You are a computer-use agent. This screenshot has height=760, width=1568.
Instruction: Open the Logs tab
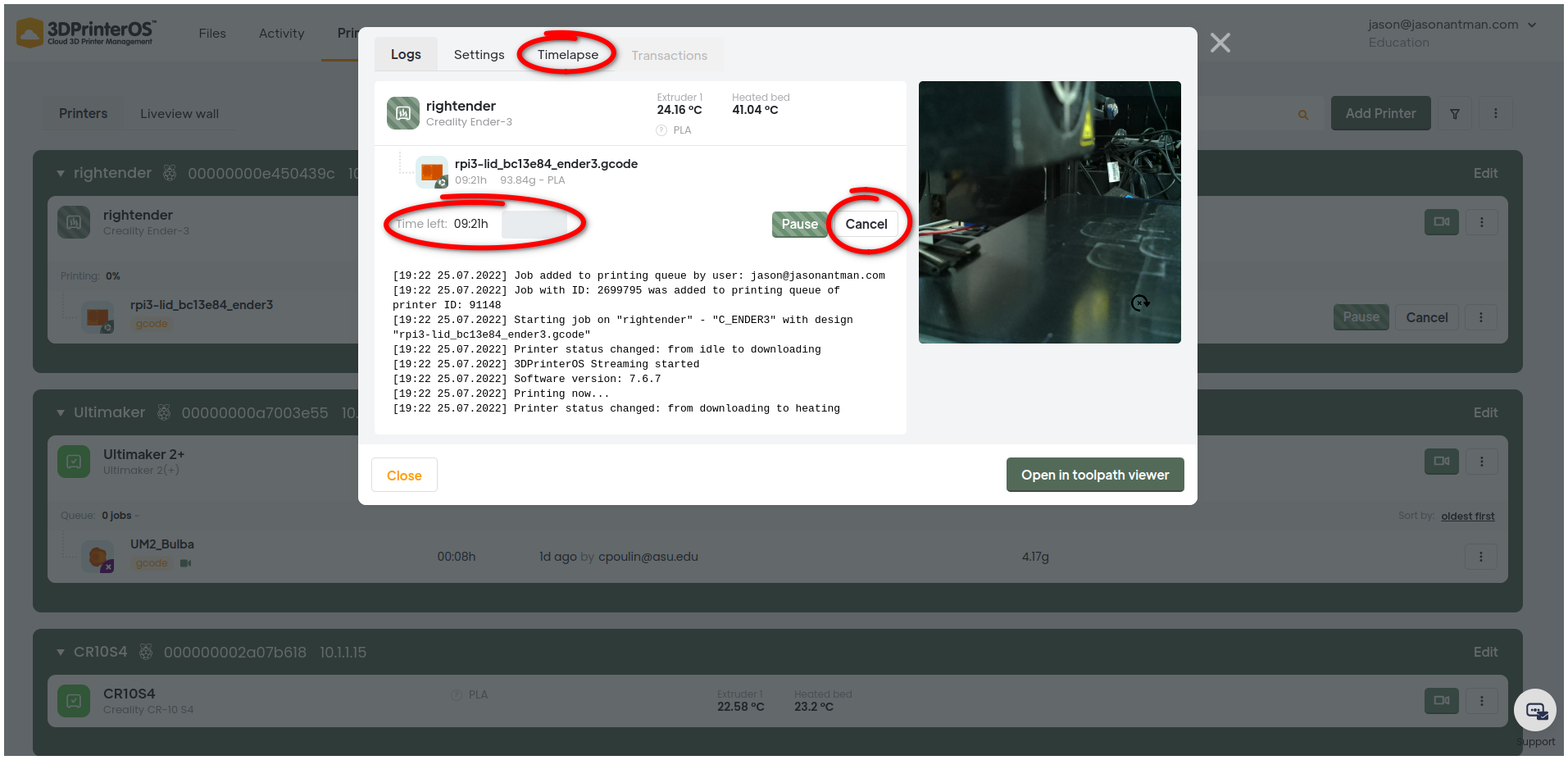(x=406, y=55)
